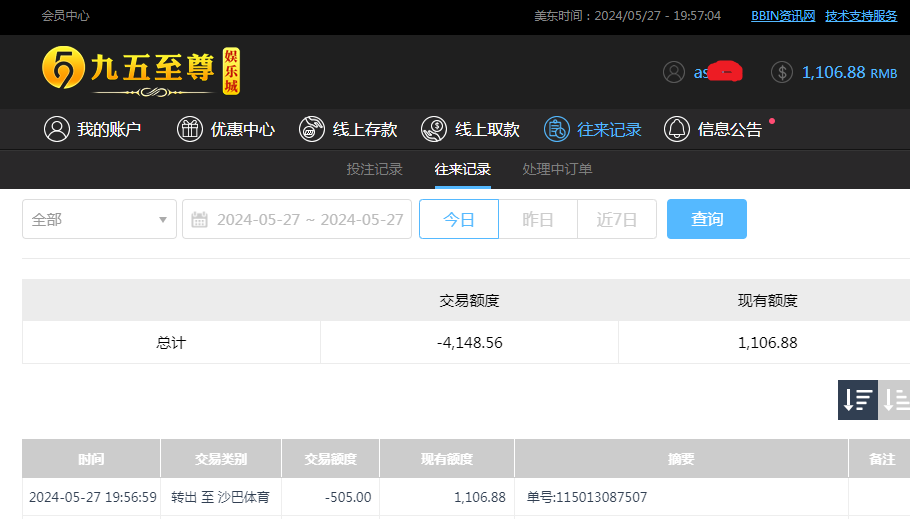Viewport: 910px width, 519px height.
Task: Click the 九五至尊 site logo
Action: point(140,71)
